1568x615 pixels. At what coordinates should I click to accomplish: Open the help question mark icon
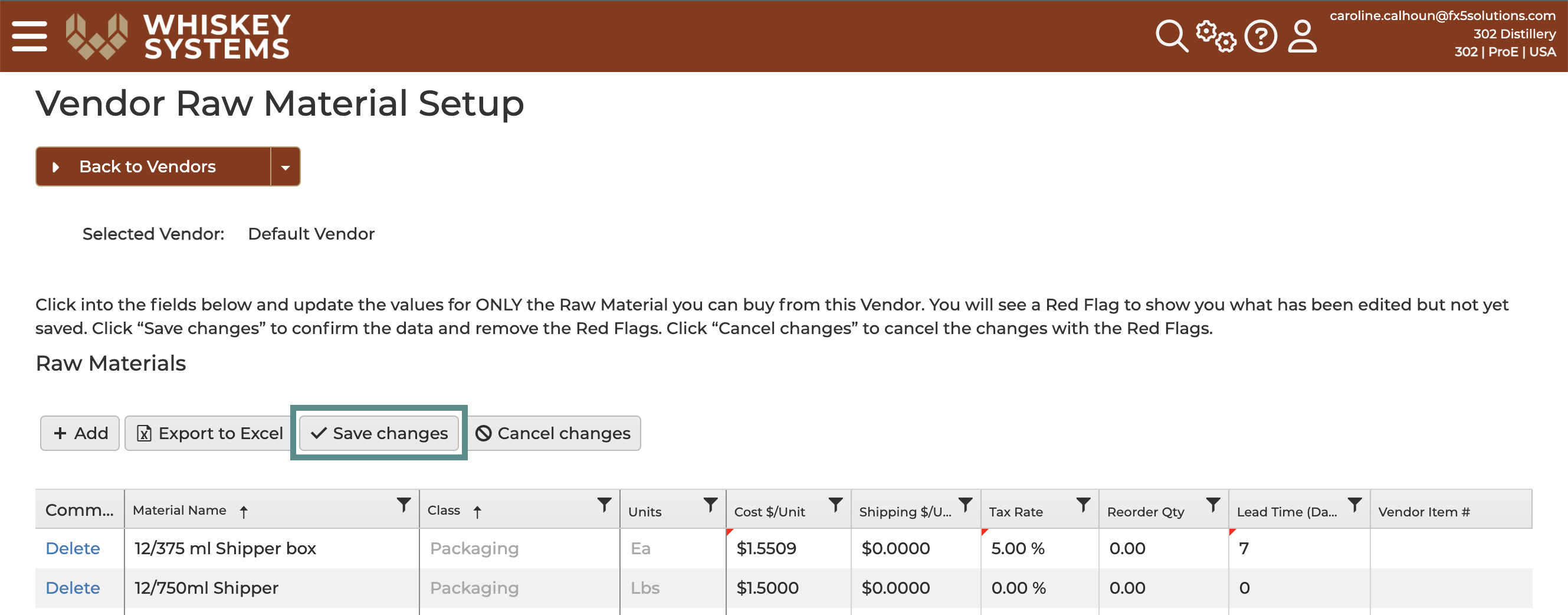(x=1261, y=36)
